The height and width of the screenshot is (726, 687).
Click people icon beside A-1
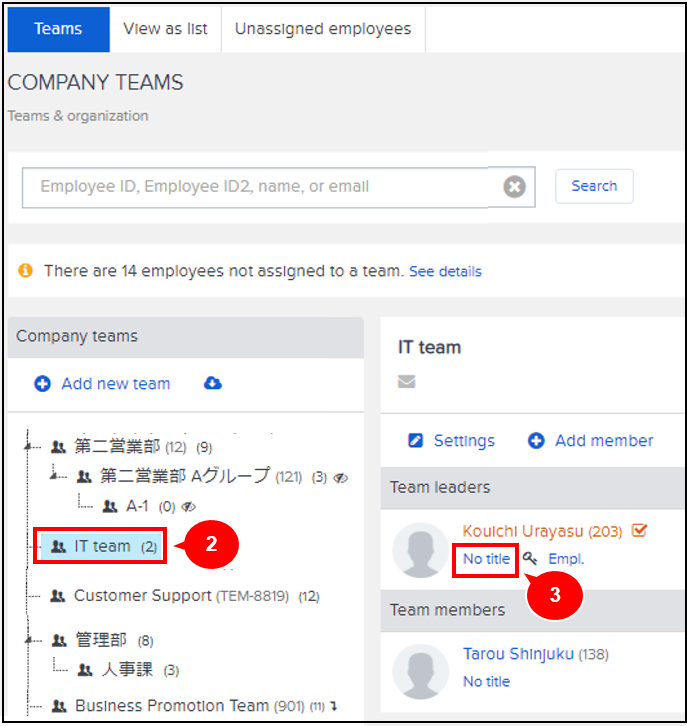110,507
